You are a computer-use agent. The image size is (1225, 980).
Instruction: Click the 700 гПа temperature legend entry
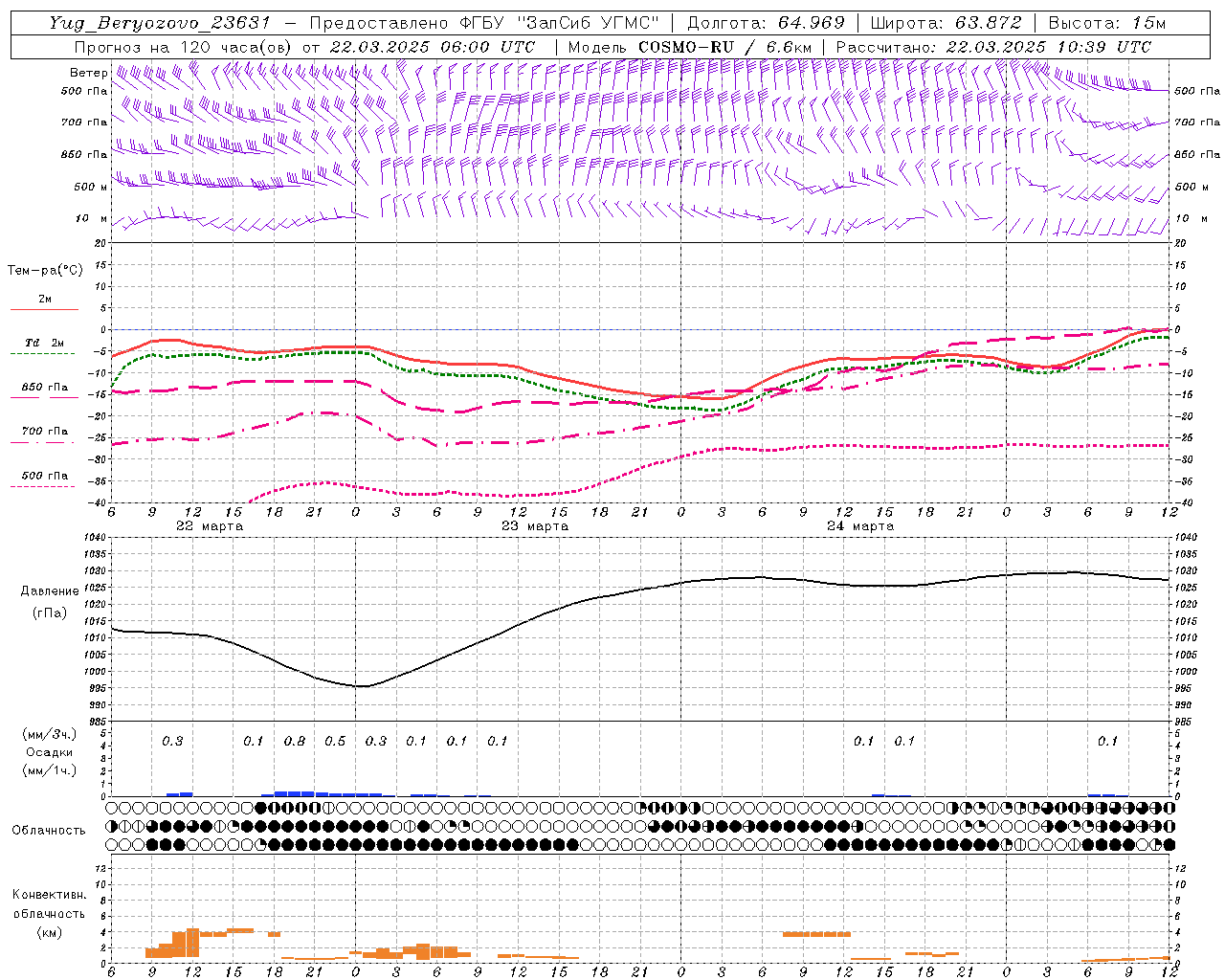coord(45,432)
